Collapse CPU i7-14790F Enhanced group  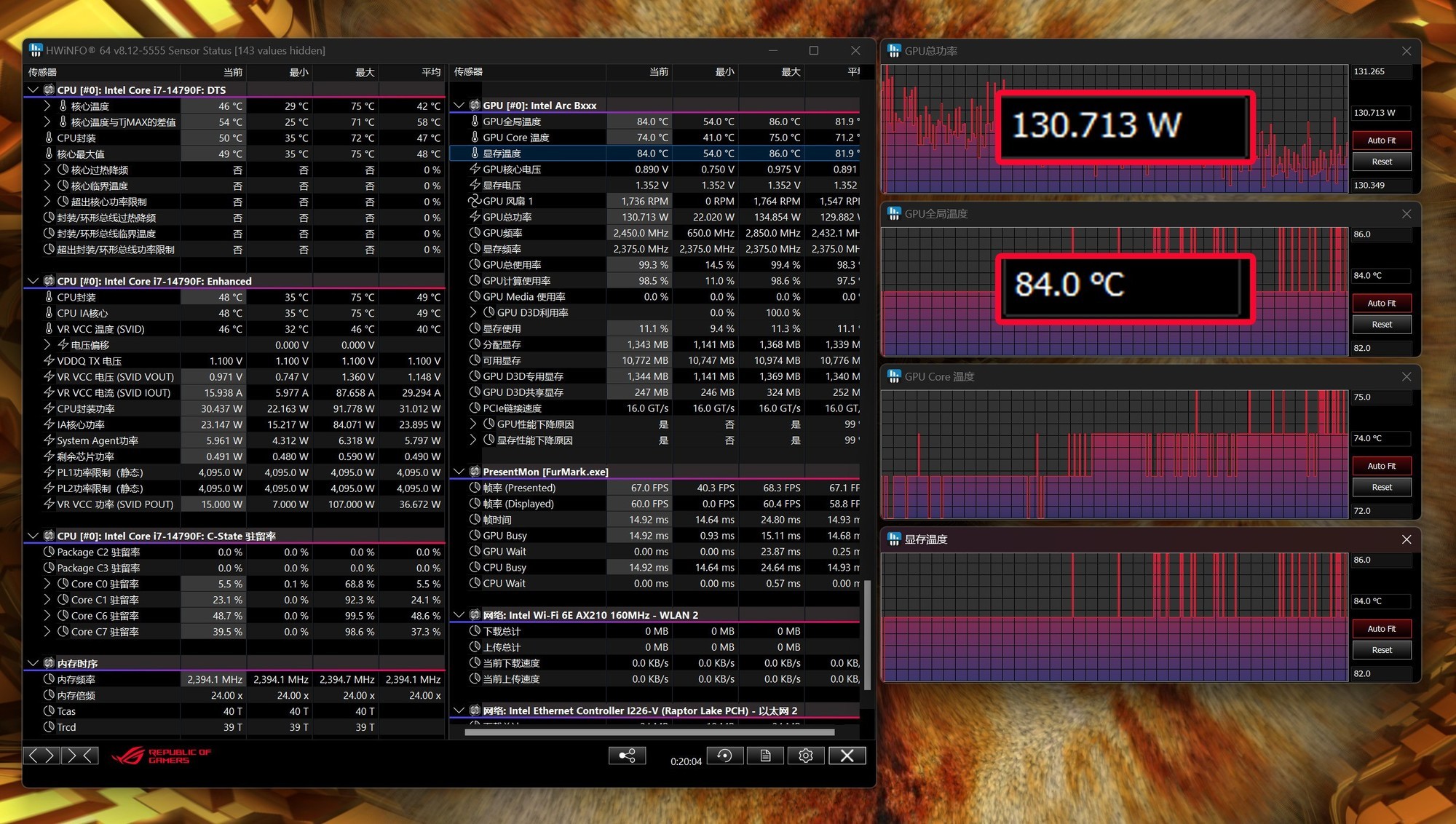[33, 281]
